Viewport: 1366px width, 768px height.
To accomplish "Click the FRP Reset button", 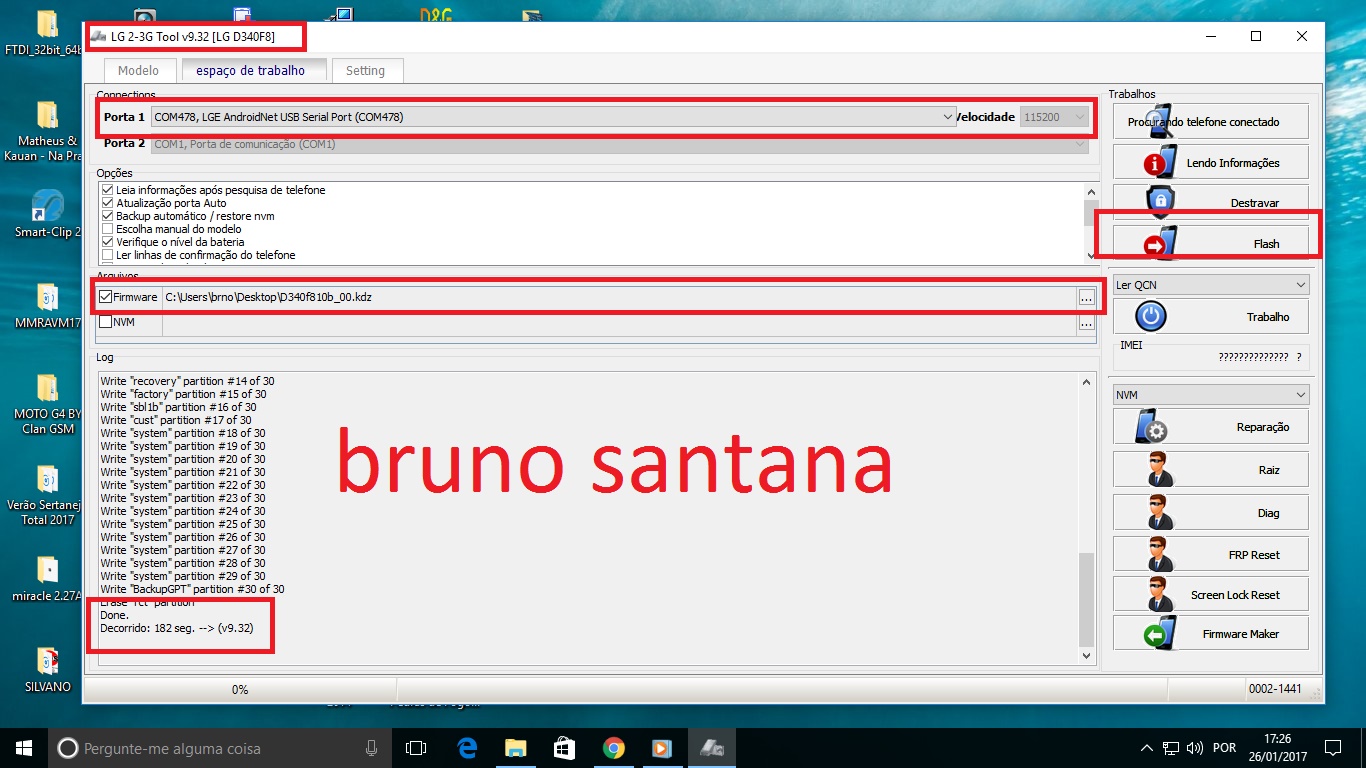I will tap(1210, 554).
